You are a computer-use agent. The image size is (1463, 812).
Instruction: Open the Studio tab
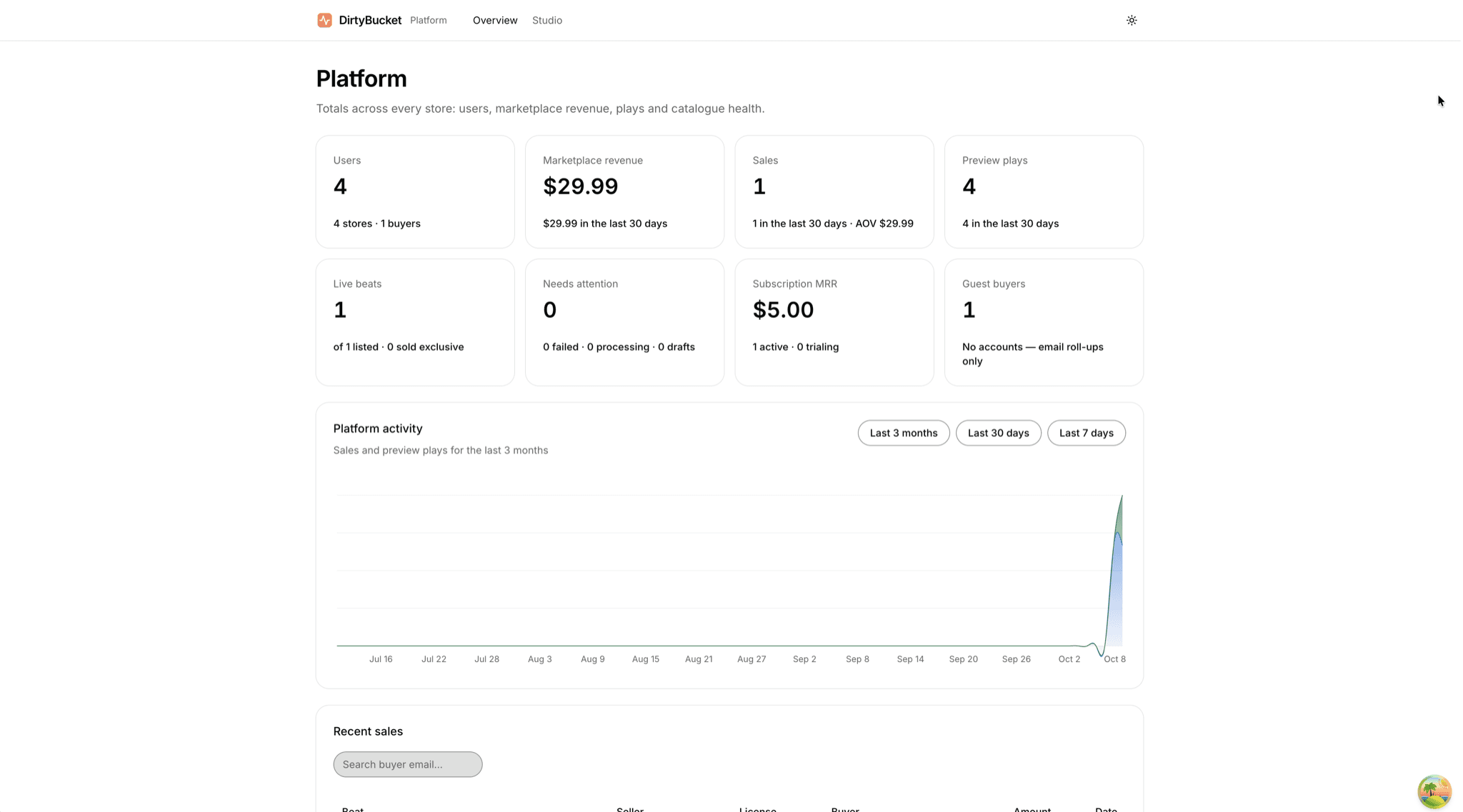pyautogui.click(x=547, y=20)
